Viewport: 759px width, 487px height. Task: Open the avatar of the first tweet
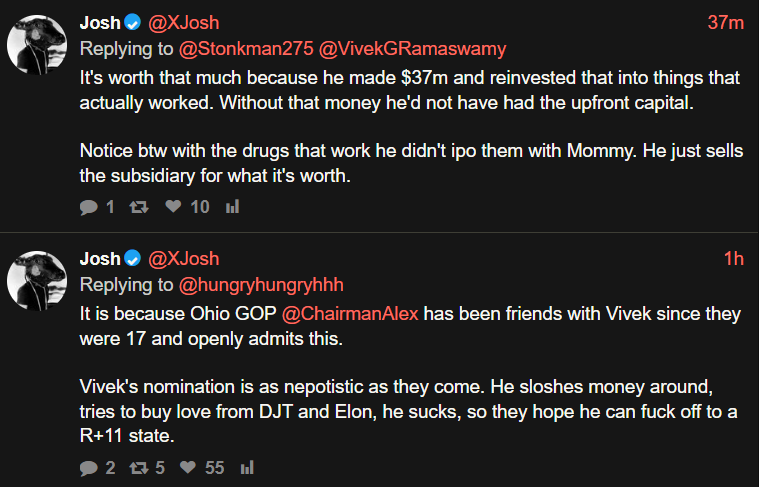[37, 44]
